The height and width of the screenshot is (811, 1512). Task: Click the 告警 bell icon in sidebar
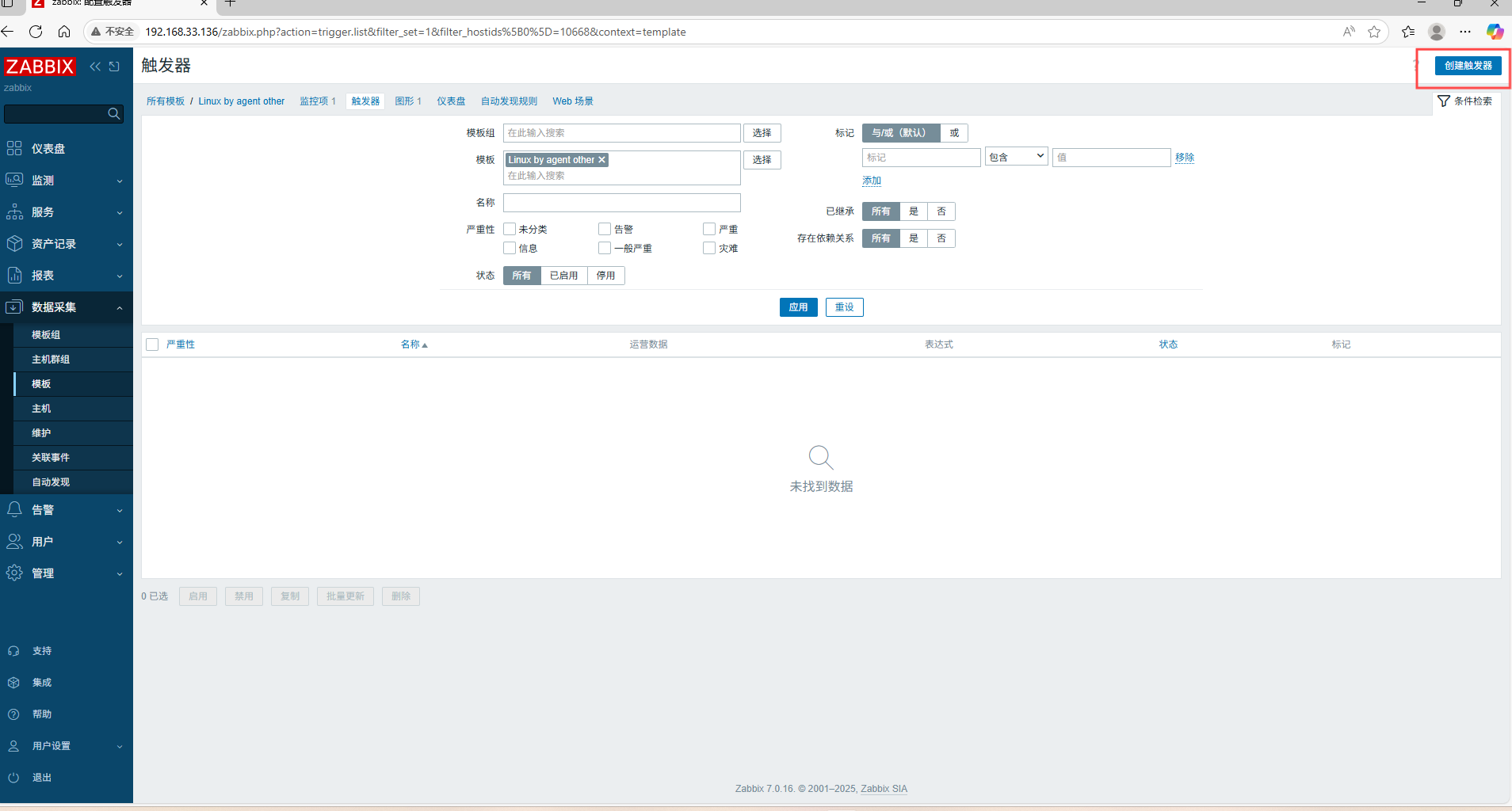point(14,509)
